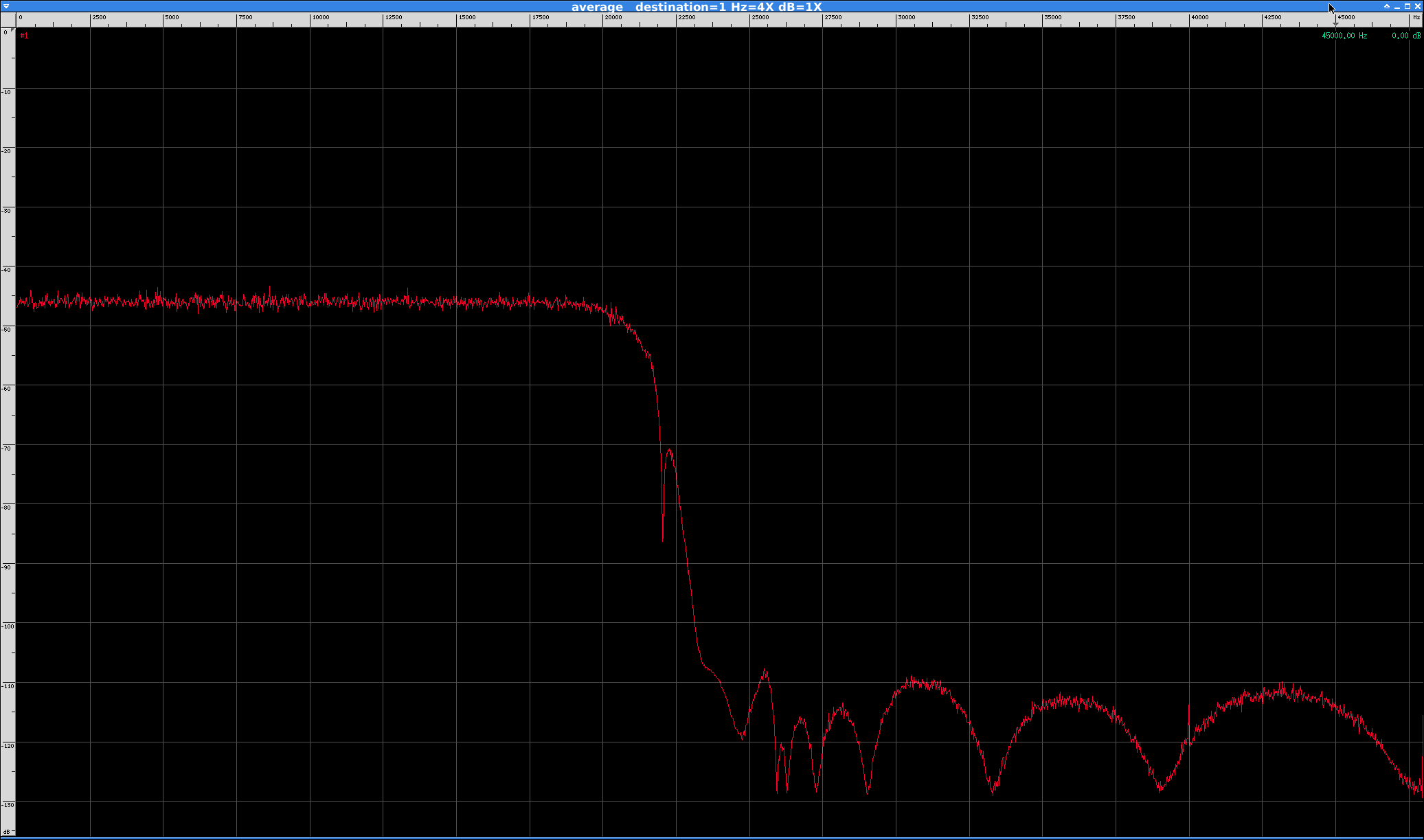Close the average spectrum window
The width and height of the screenshot is (1424, 840).
pyautogui.click(x=1417, y=6)
